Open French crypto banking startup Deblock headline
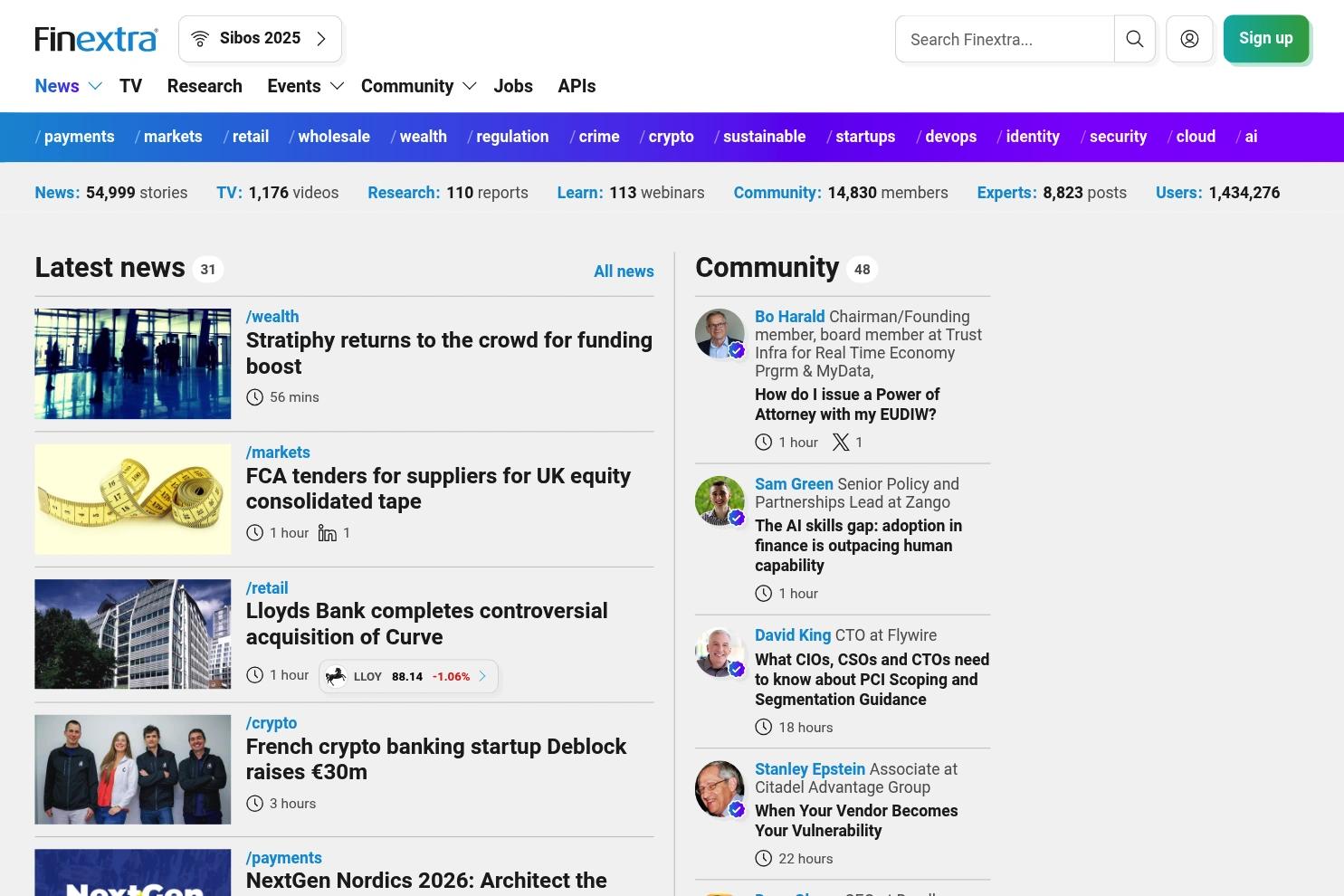 (436, 759)
